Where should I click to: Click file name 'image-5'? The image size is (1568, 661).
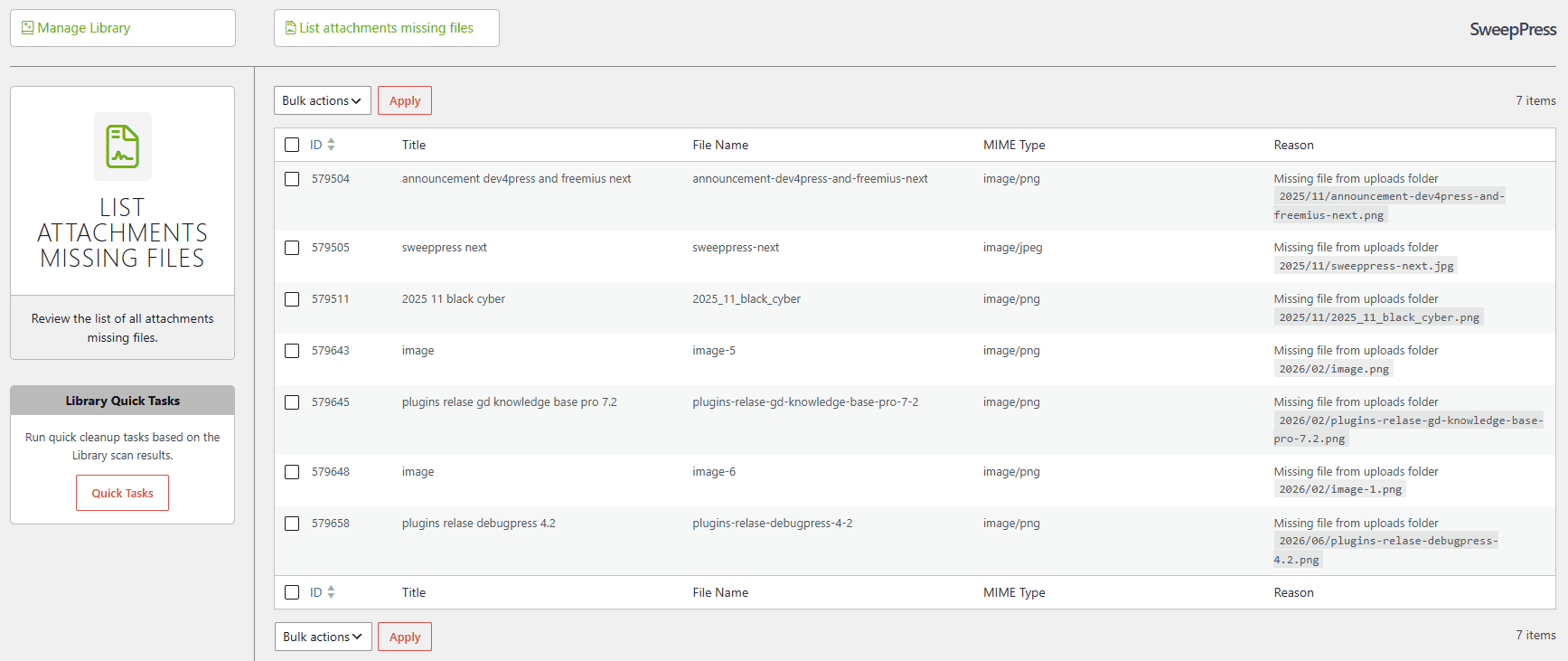[x=714, y=351]
